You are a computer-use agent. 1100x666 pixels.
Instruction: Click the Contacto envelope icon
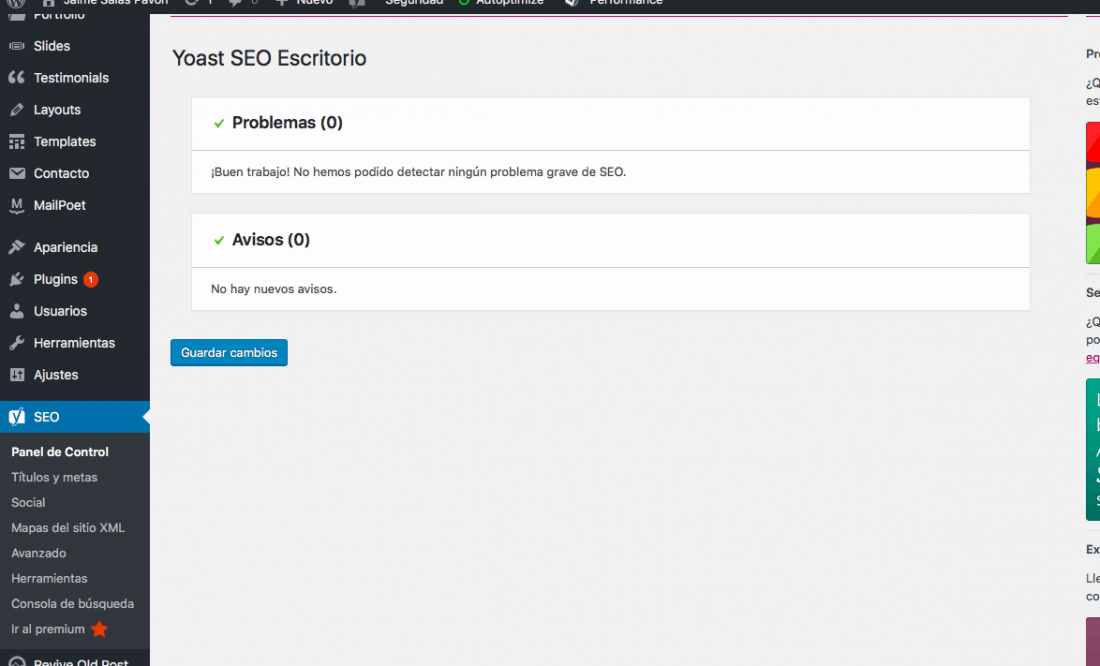[17, 173]
